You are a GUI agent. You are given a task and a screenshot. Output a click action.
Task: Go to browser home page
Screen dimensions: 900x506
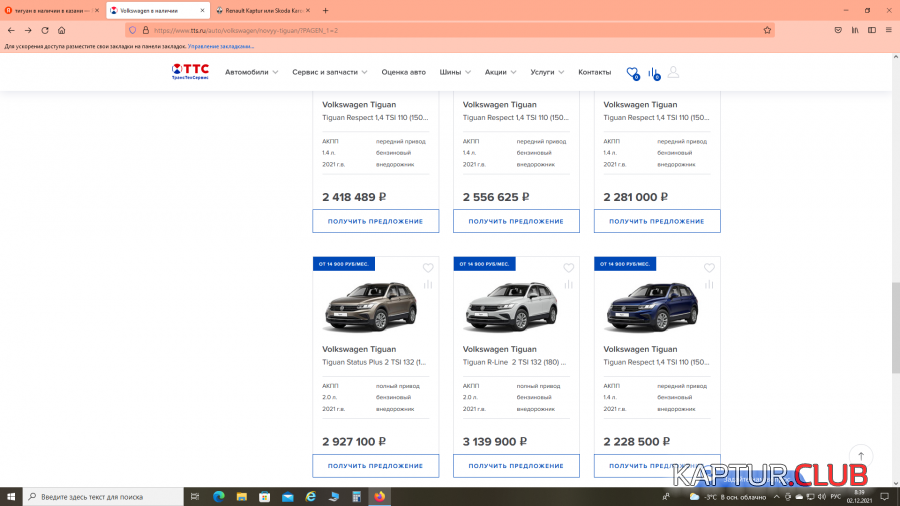(61, 30)
